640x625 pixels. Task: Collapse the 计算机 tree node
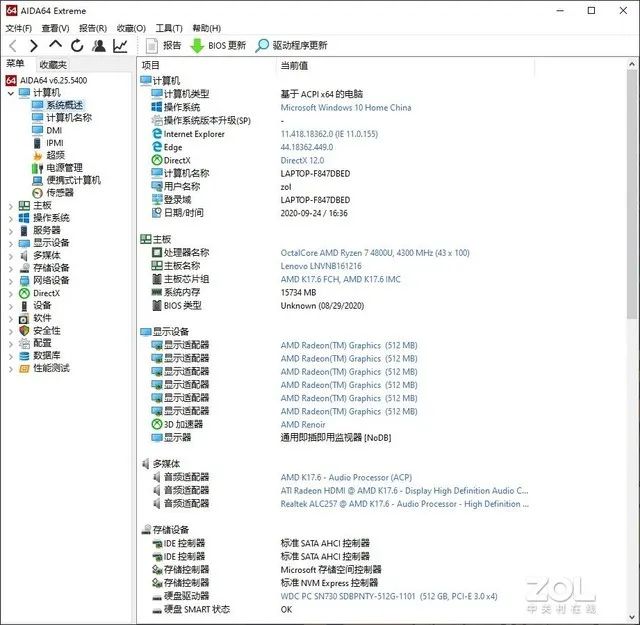click(x=11, y=93)
